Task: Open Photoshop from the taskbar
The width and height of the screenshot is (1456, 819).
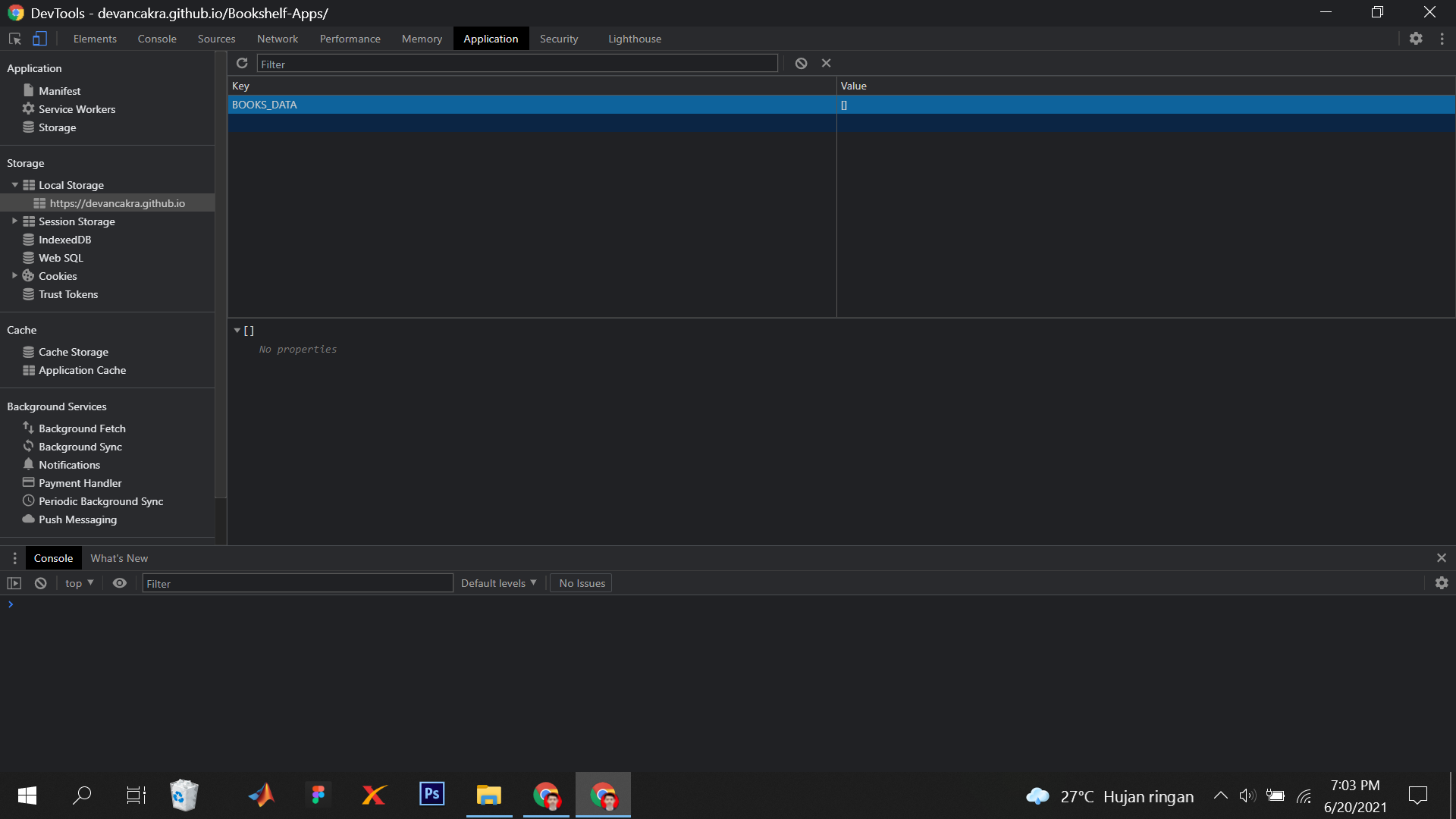Action: pos(432,795)
